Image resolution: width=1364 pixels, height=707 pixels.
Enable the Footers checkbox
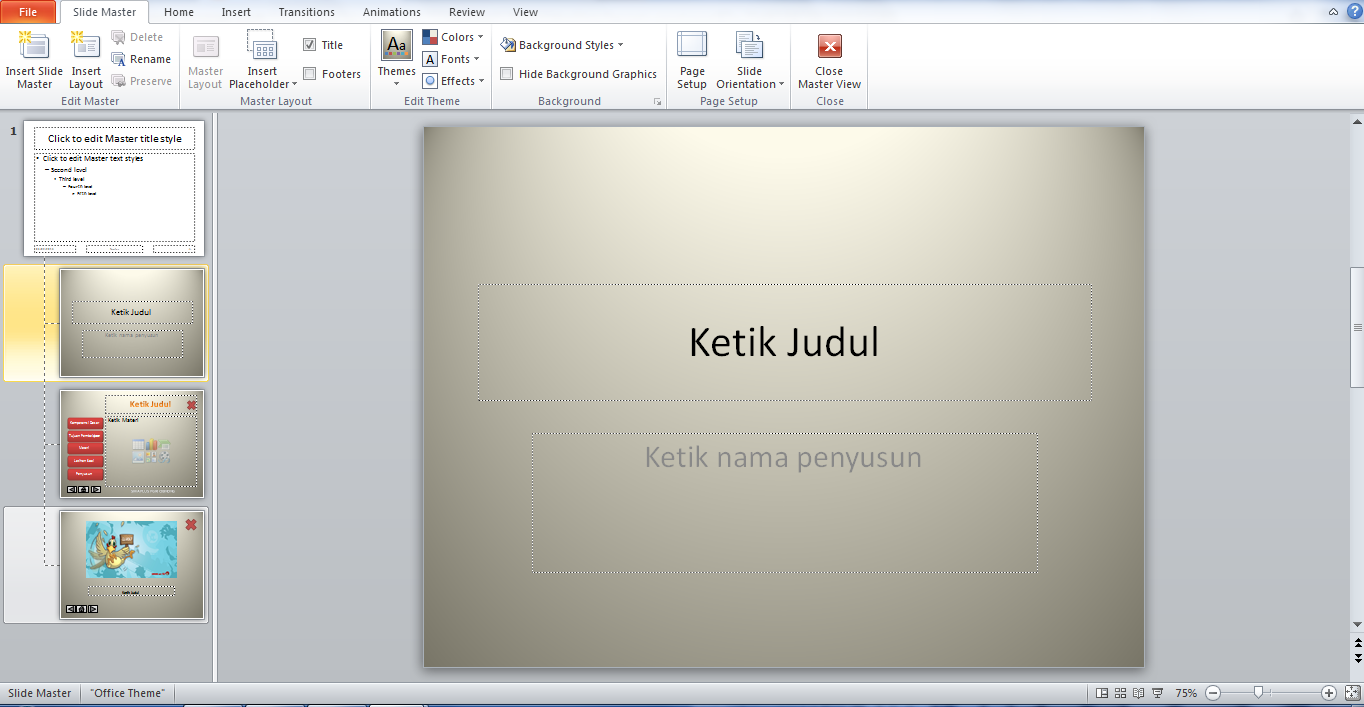point(309,73)
